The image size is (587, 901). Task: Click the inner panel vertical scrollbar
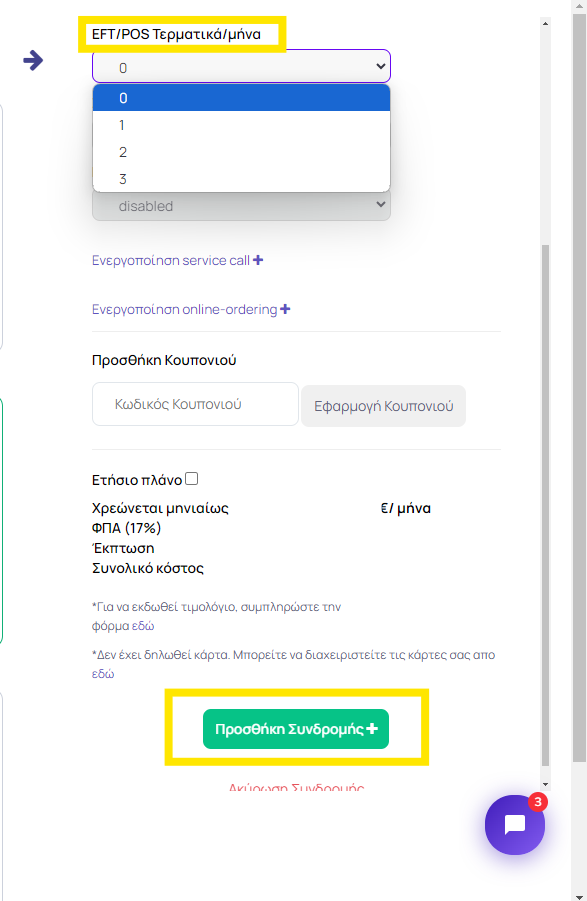click(545, 506)
